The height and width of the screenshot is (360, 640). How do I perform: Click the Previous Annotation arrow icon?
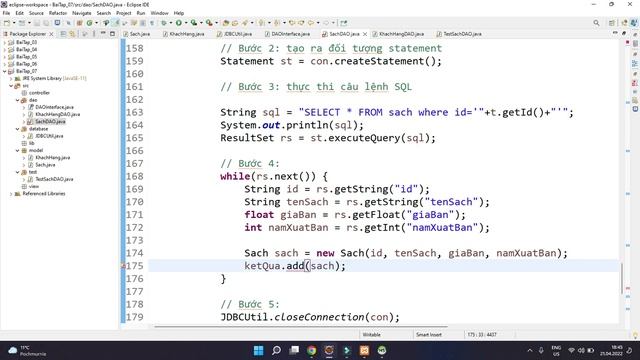tap(277, 23)
